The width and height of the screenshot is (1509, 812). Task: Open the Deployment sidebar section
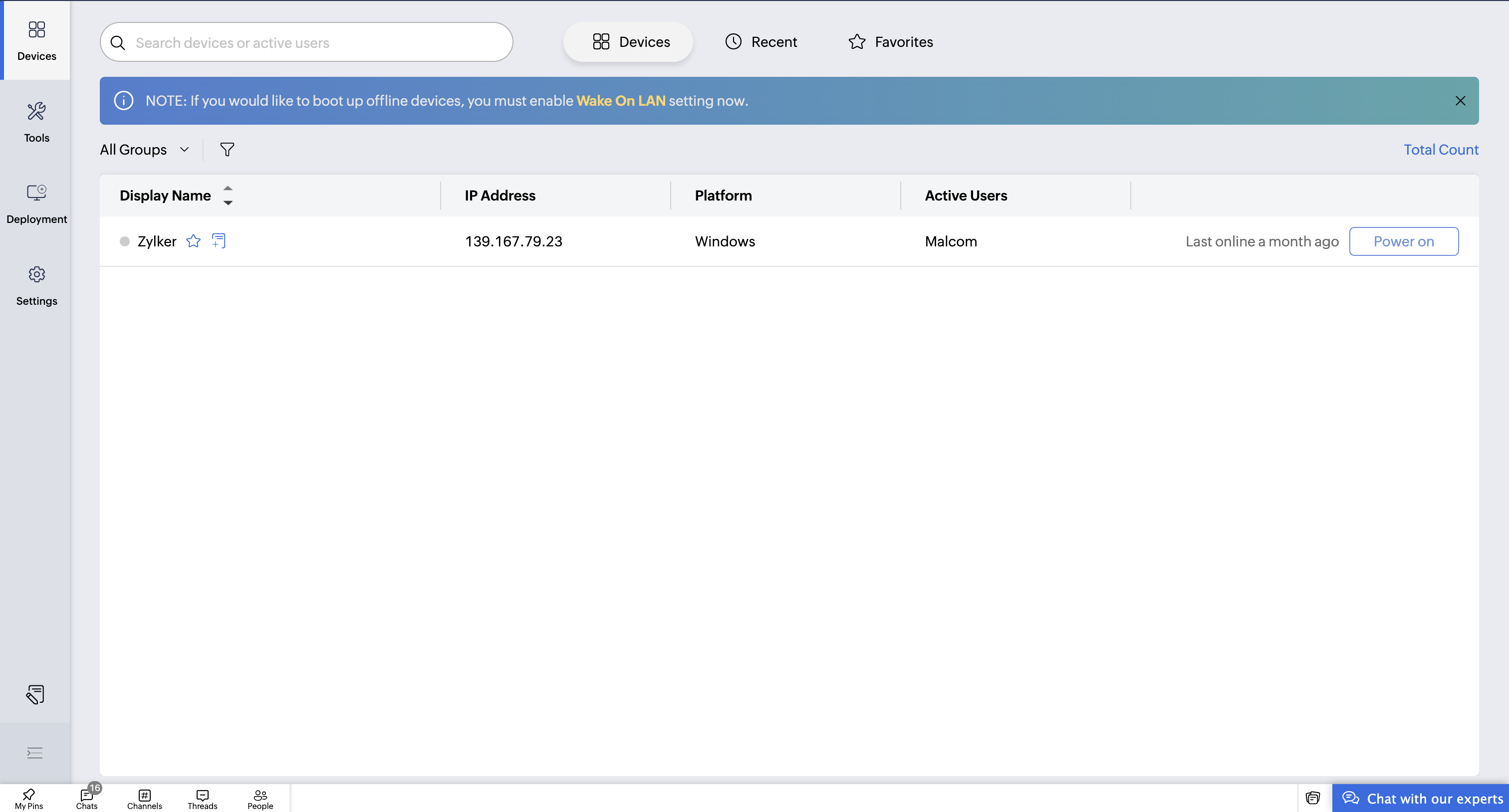(x=36, y=203)
